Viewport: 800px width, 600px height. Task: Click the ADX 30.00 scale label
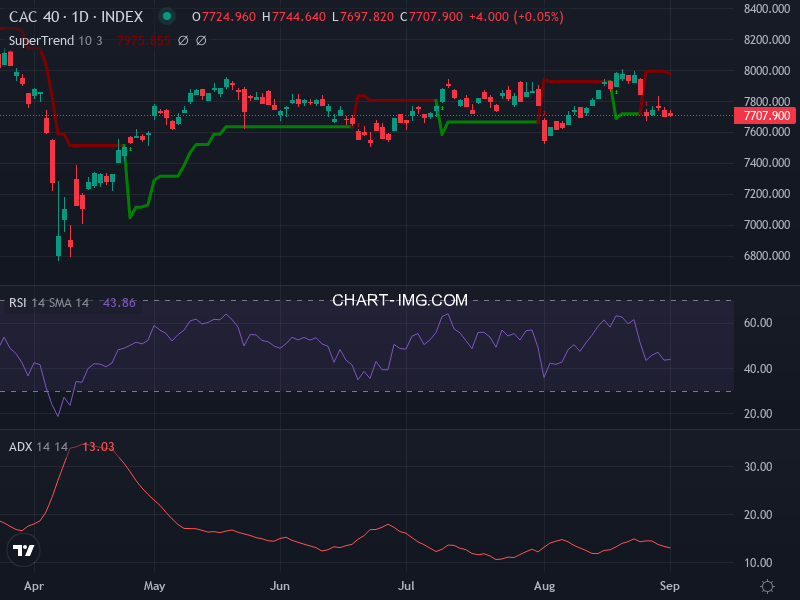click(x=758, y=467)
